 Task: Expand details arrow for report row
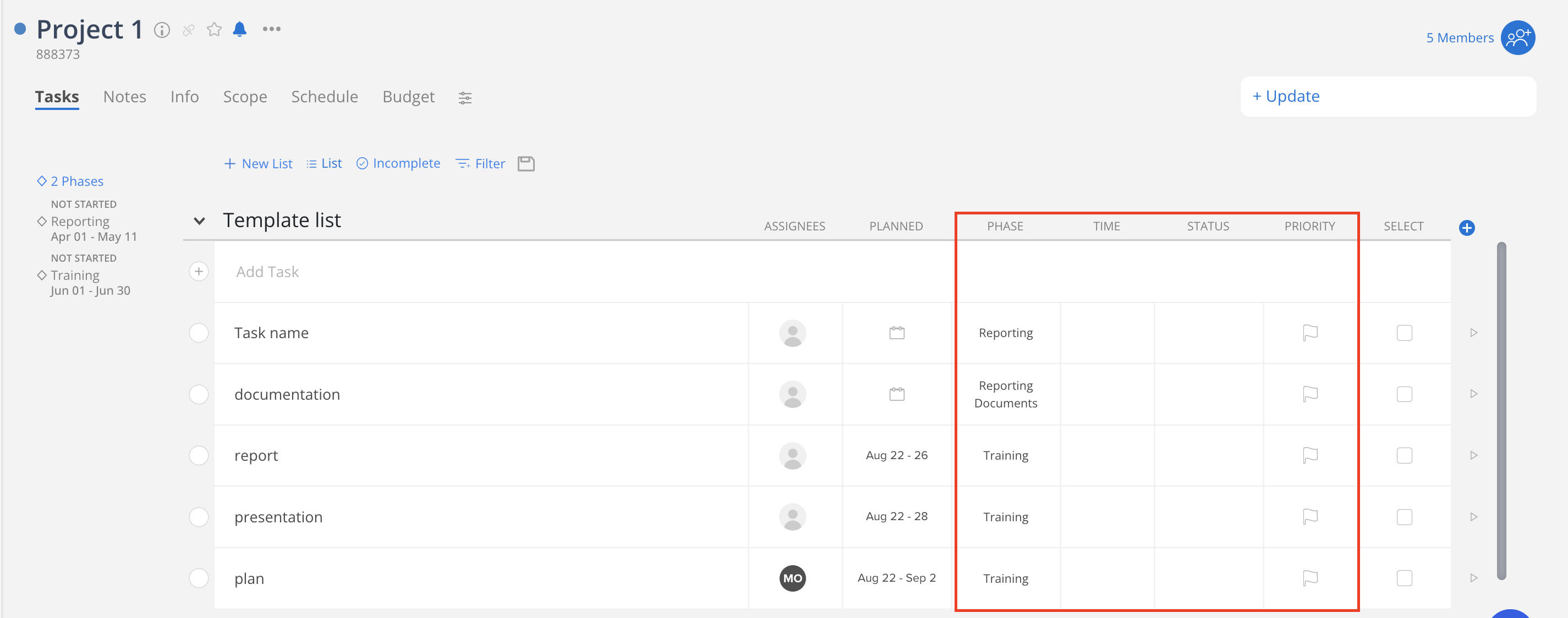click(1474, 456)
